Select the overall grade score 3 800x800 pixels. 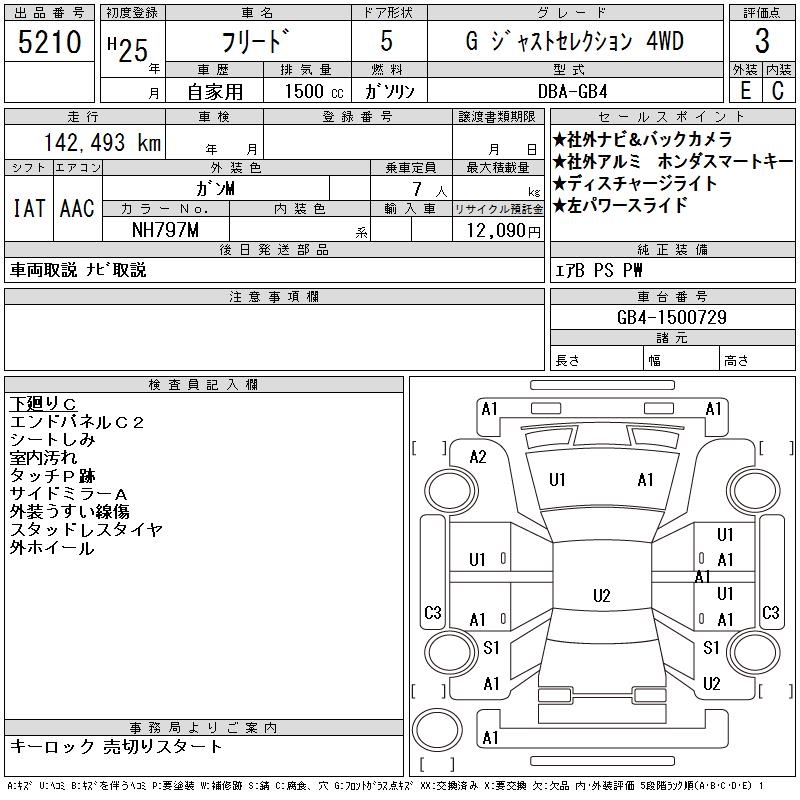762,42
